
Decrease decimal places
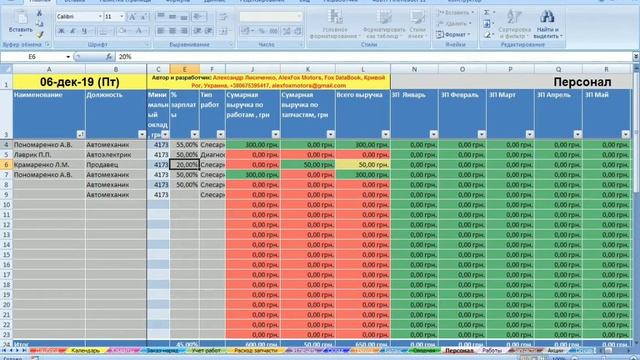298,31
